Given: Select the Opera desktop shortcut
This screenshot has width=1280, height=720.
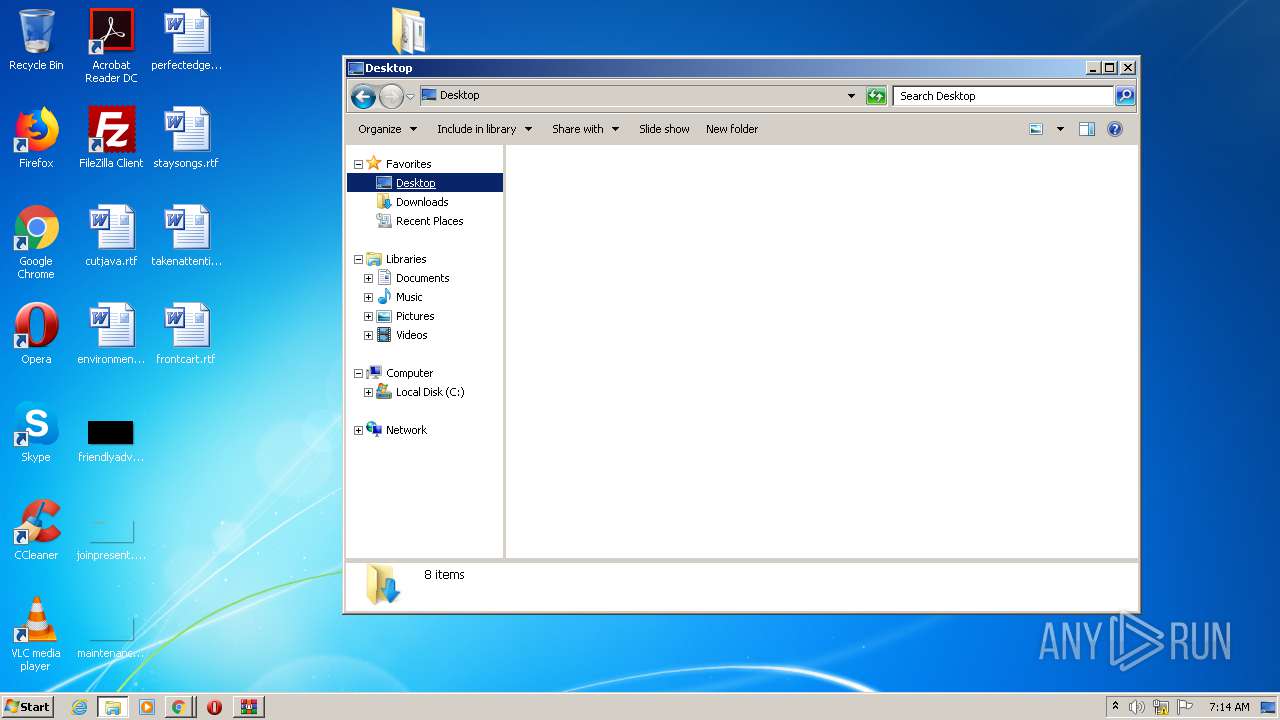Looking at the screenshot, I should tap(36, 334).
